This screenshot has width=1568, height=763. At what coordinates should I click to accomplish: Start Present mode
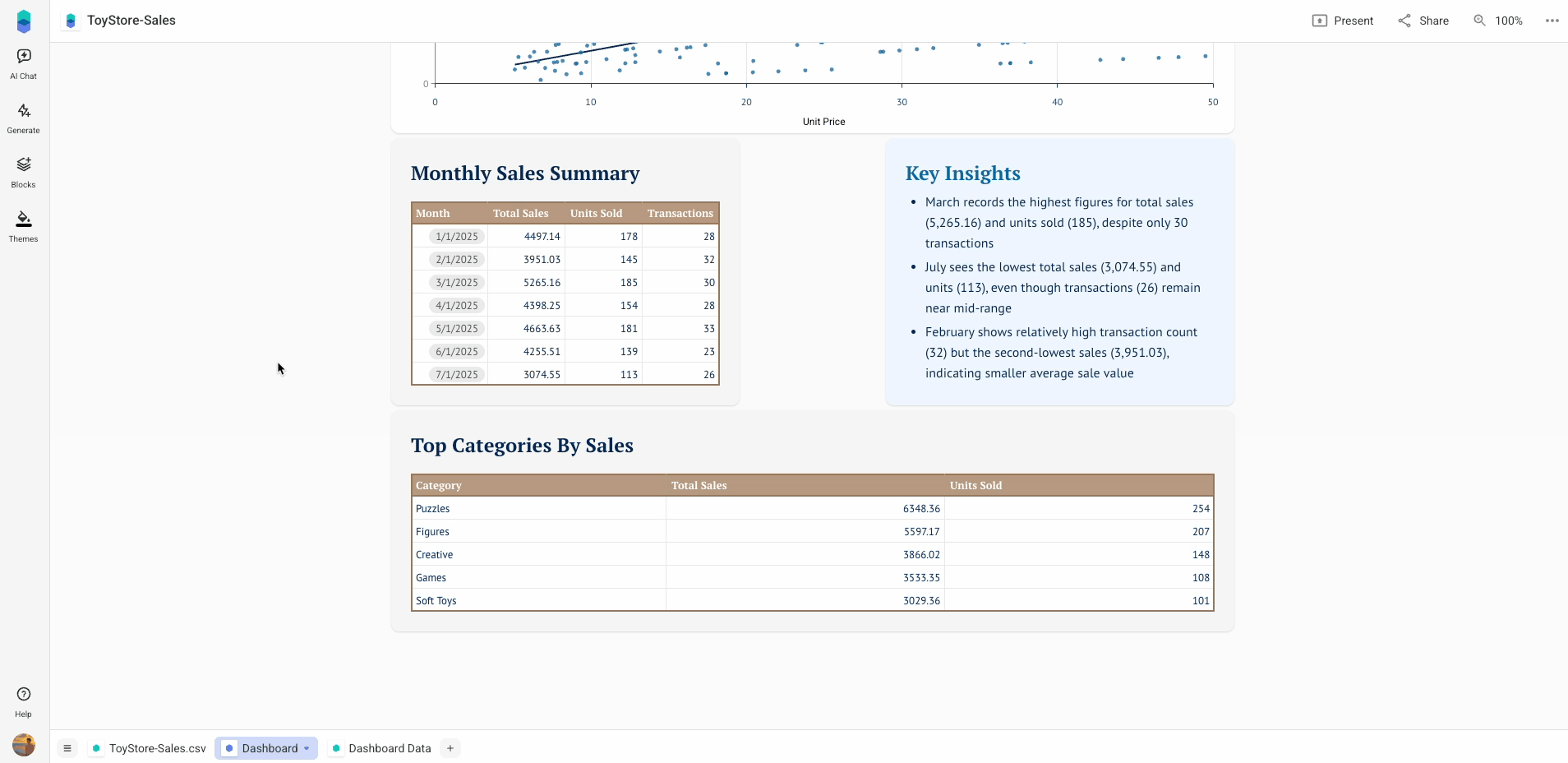coord(1343,21)
